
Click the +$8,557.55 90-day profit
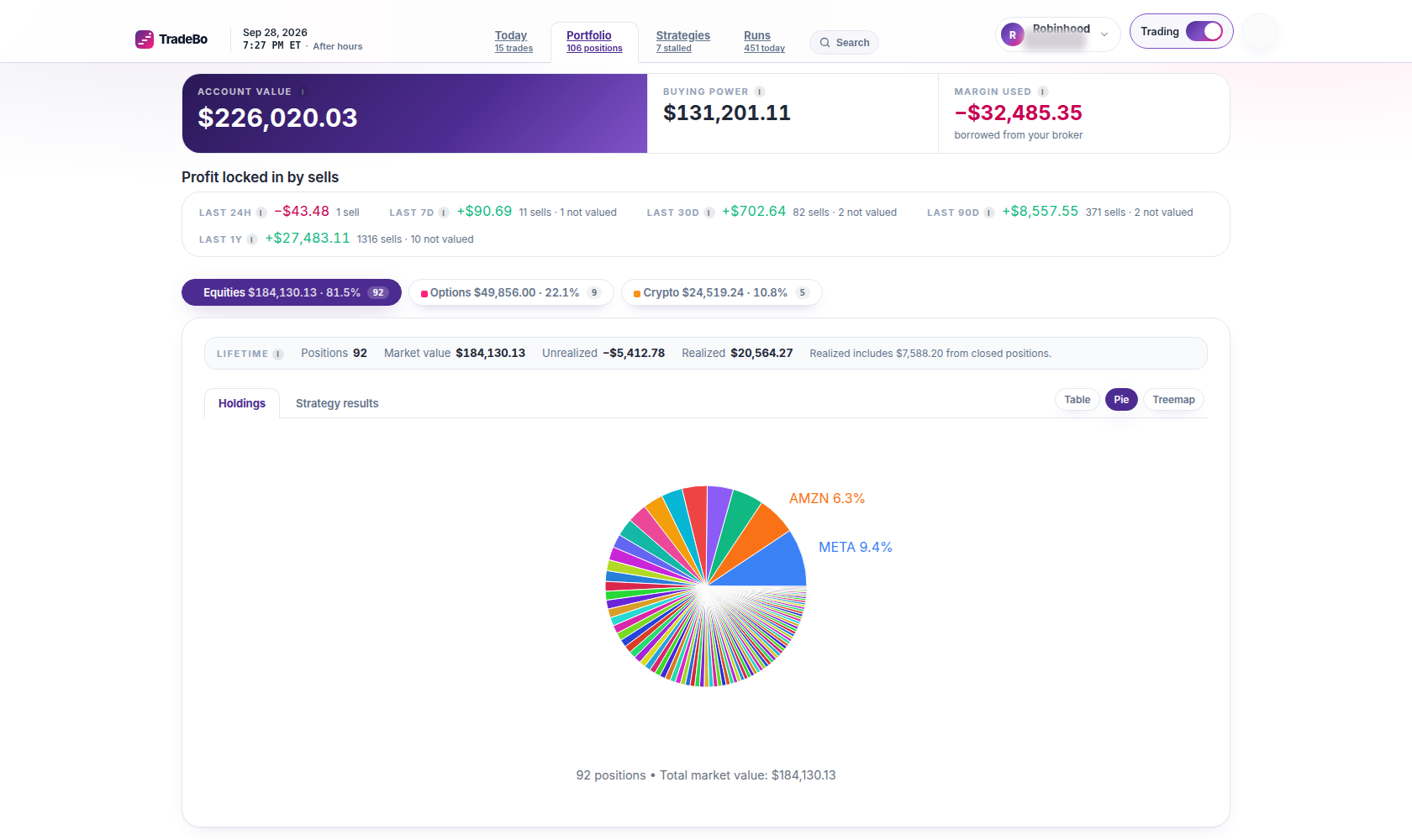(x=1040, y=212)
